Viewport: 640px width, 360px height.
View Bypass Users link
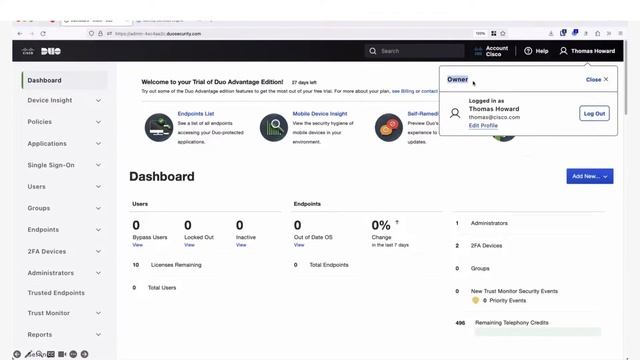click(138, 245)
